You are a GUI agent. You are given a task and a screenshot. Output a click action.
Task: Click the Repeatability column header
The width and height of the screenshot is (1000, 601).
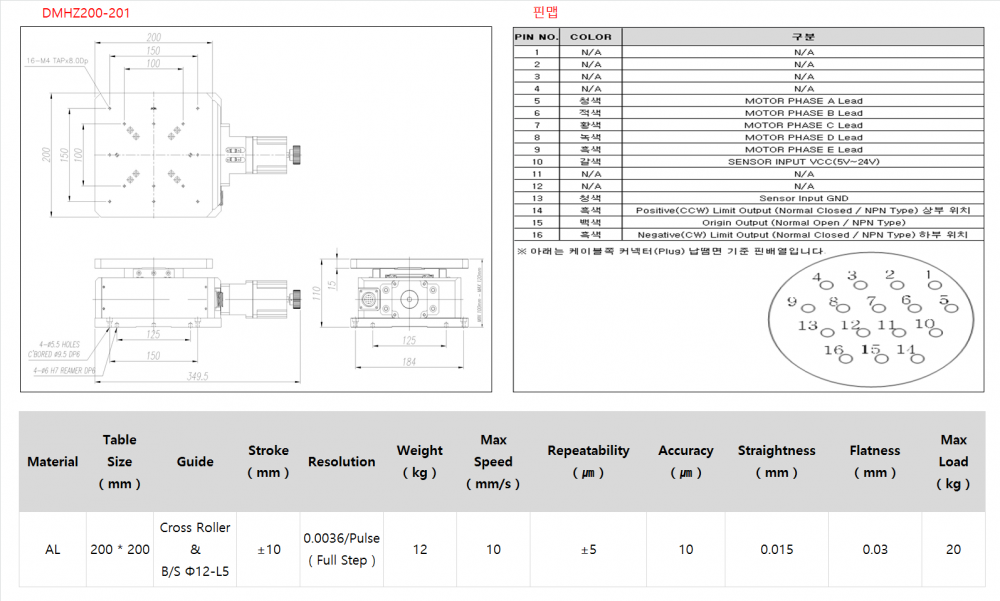point(588,461)
